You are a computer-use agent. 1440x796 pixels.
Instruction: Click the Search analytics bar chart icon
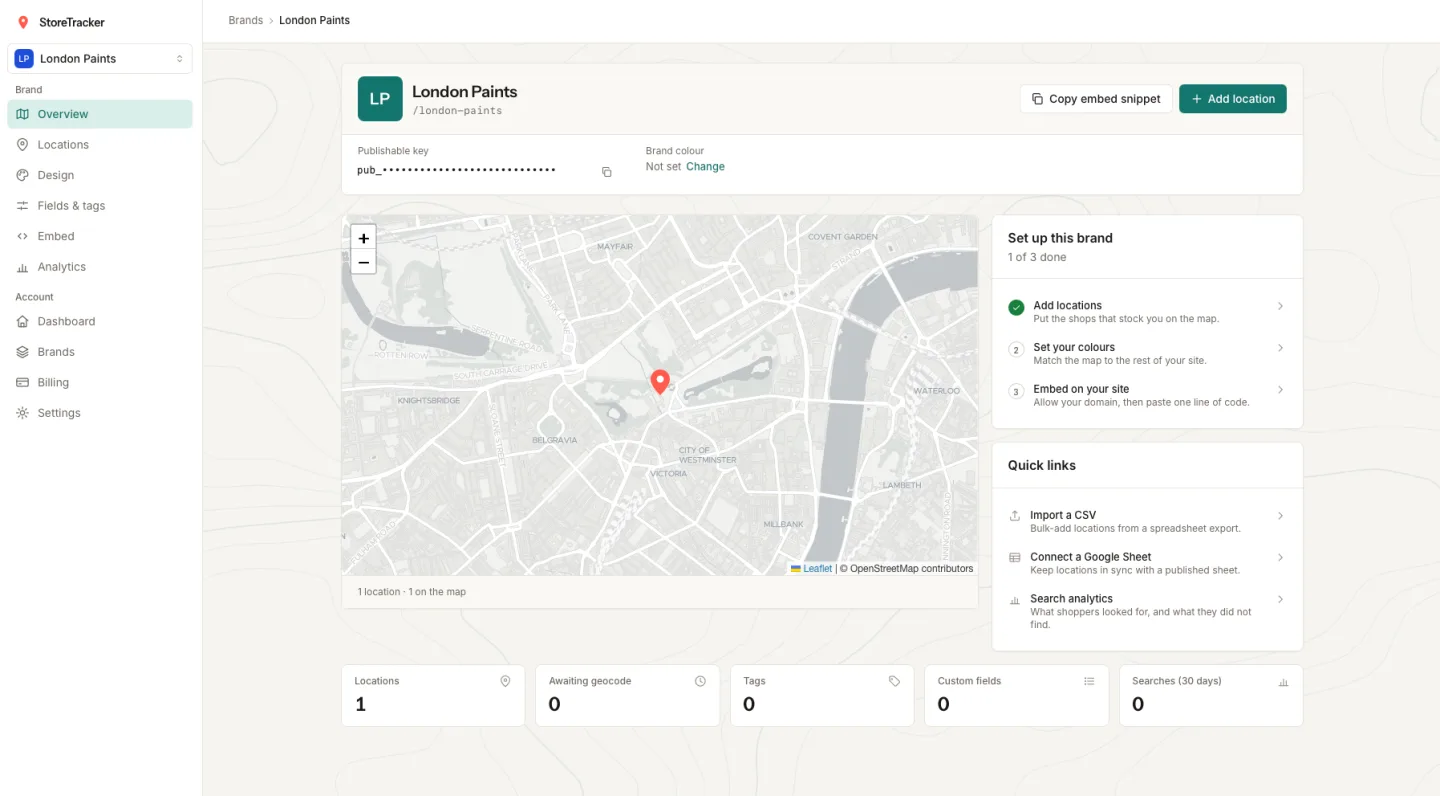(1015, 600)
